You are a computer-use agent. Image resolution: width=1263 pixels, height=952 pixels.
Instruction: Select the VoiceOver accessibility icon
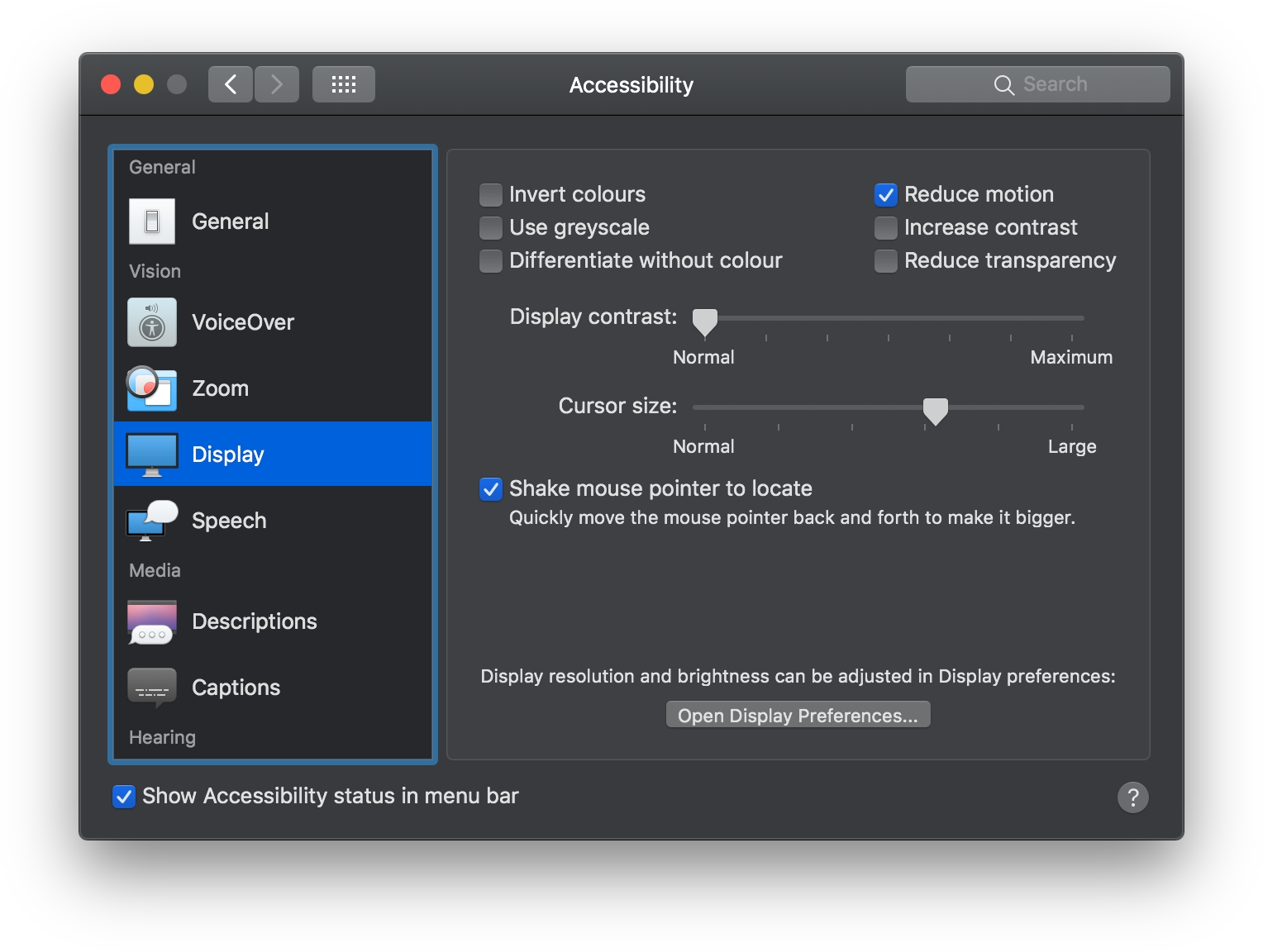coord(152,322)
